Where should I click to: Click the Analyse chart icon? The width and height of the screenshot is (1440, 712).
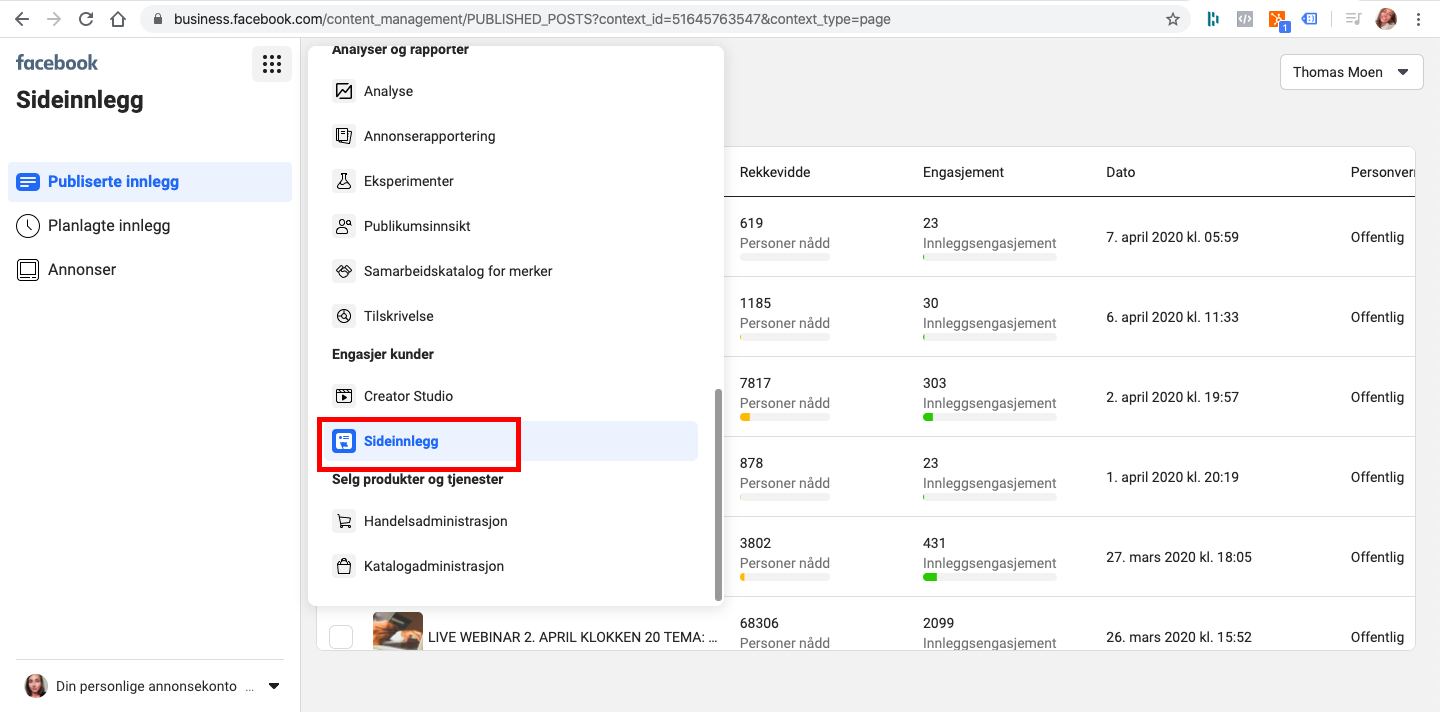coord(344,91)
